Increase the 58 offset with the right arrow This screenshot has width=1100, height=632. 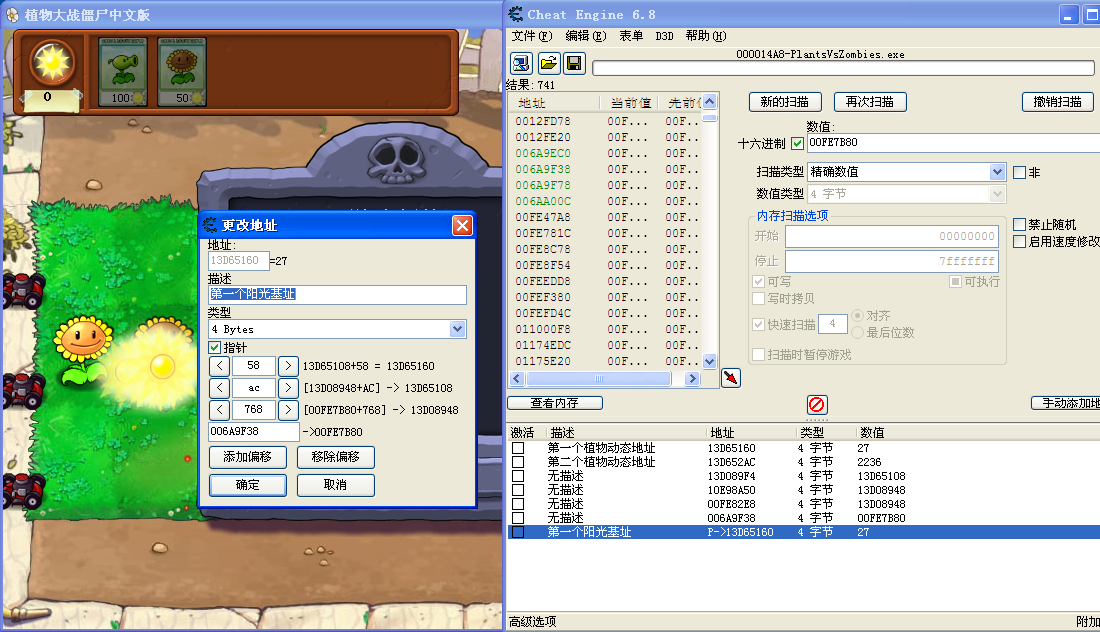click(x=287, y=366)
